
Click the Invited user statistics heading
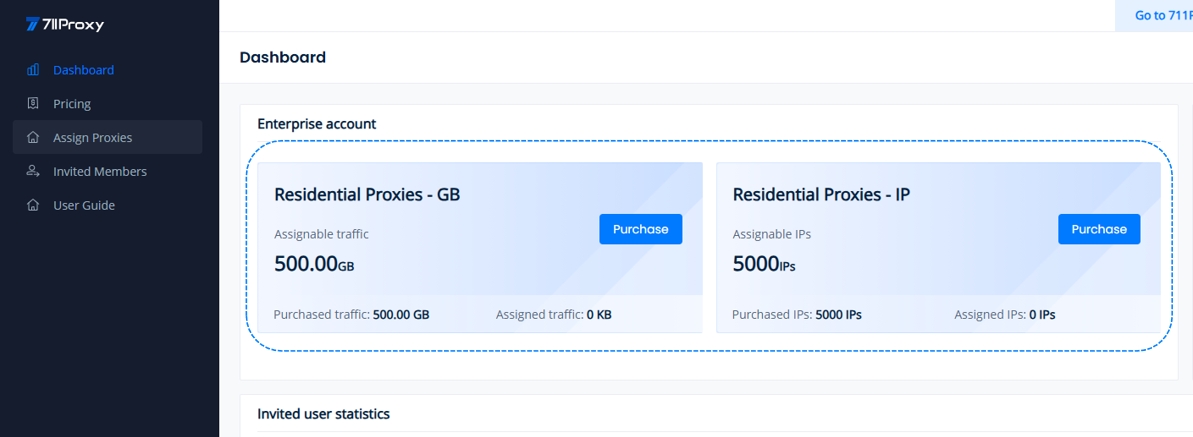pos(323,414)
